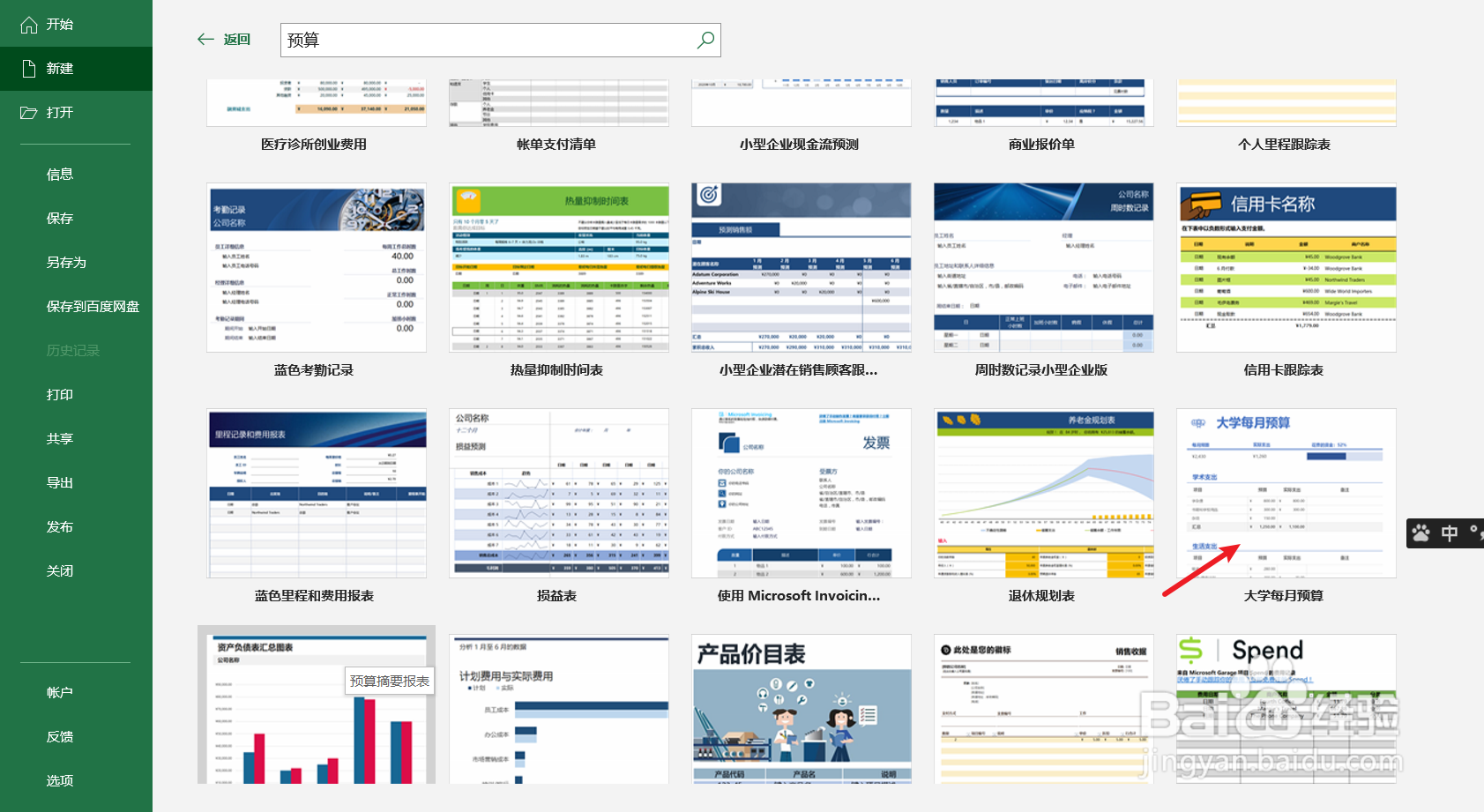
Task: Click the 小型企业现金流预测 template label
Action: (x=799, y=145)
